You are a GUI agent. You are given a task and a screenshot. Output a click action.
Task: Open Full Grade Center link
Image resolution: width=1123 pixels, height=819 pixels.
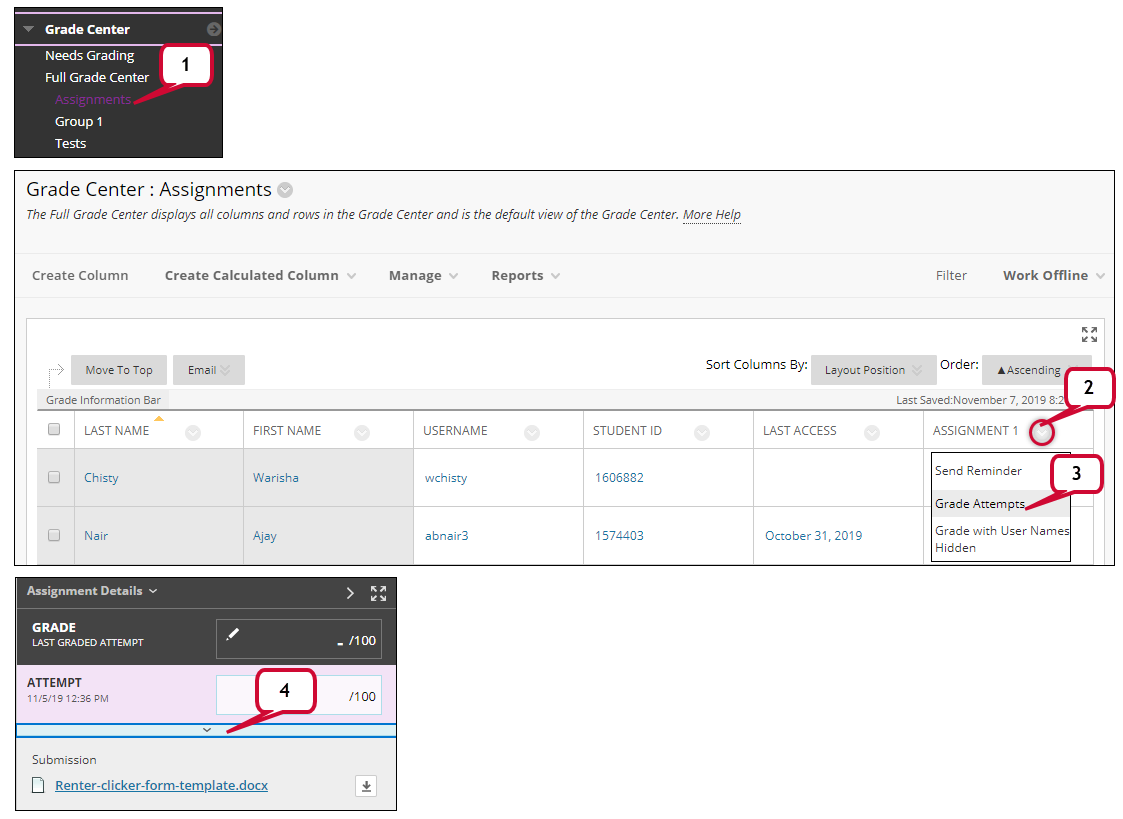click(97, 77)
